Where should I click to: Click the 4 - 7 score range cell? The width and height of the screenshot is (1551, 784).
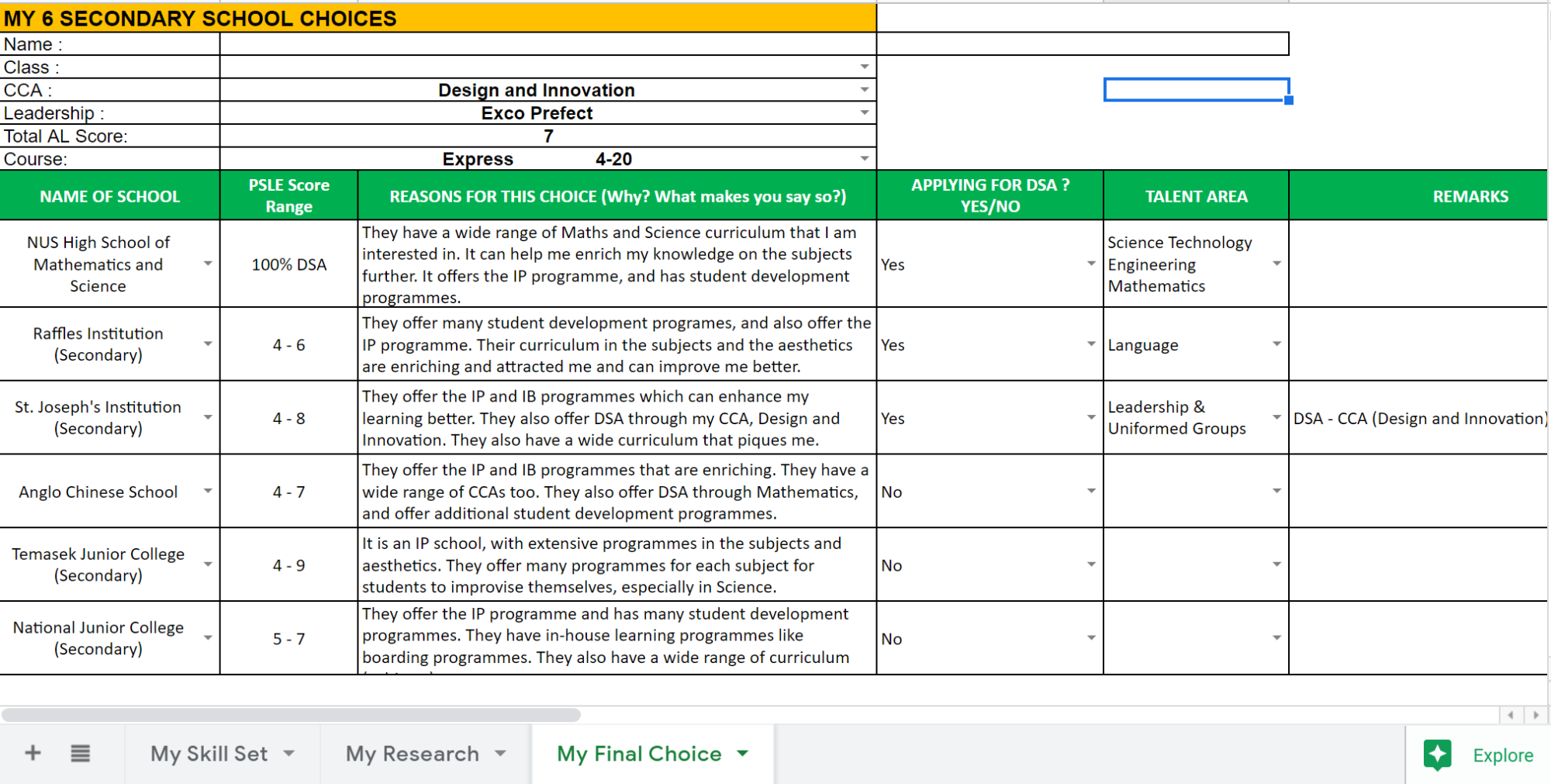[288, 492]
